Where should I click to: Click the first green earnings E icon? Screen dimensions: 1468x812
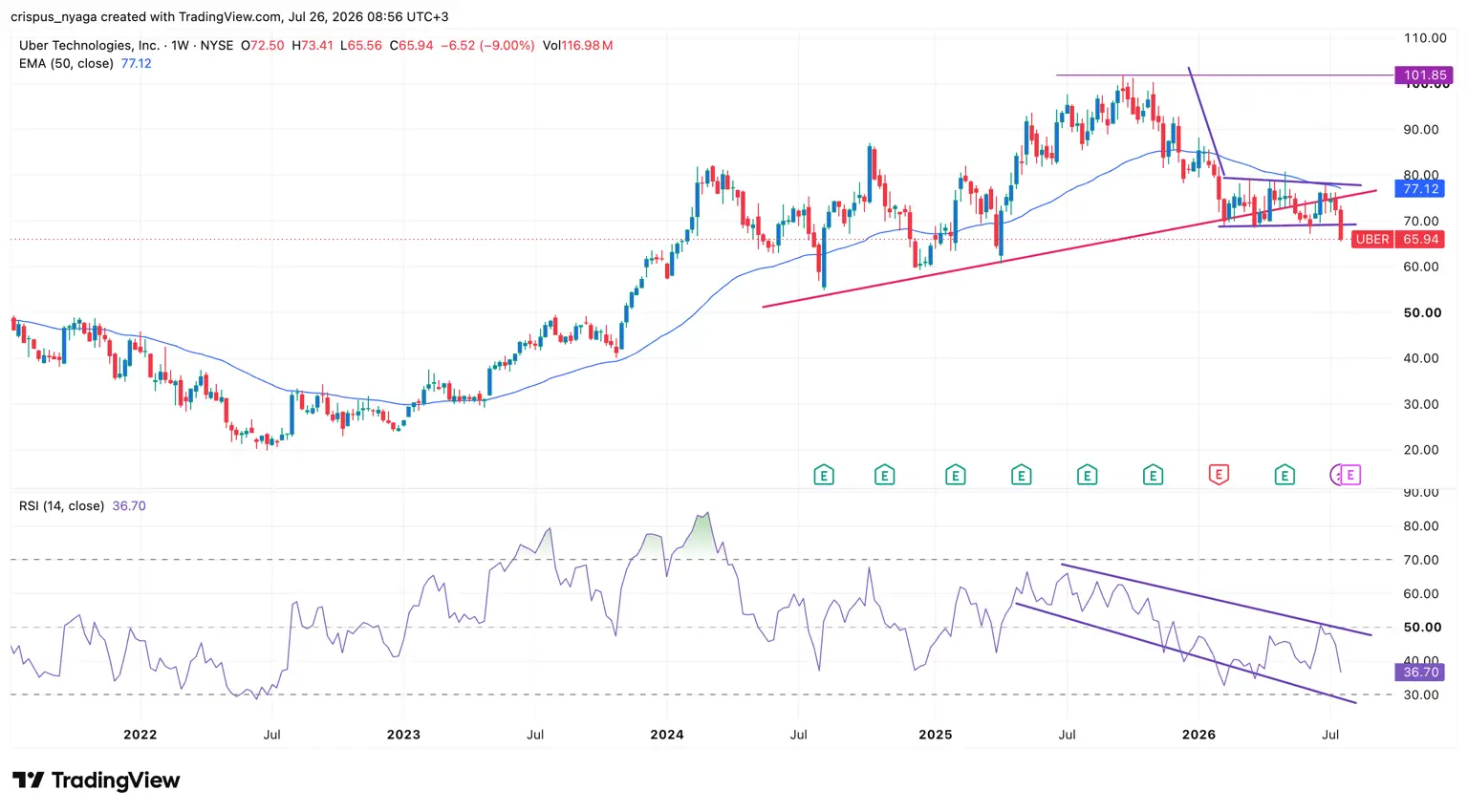click(824, 475)
